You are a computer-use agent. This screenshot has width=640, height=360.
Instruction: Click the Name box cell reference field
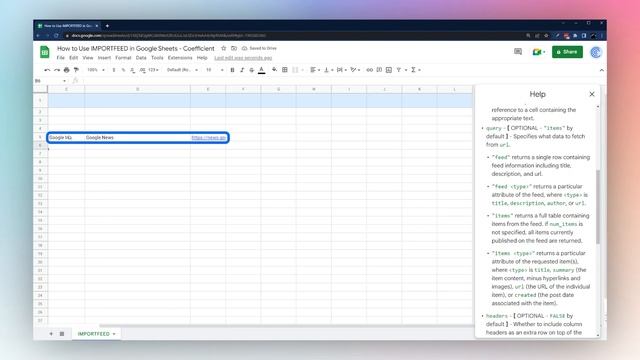[x=50, y=81]
